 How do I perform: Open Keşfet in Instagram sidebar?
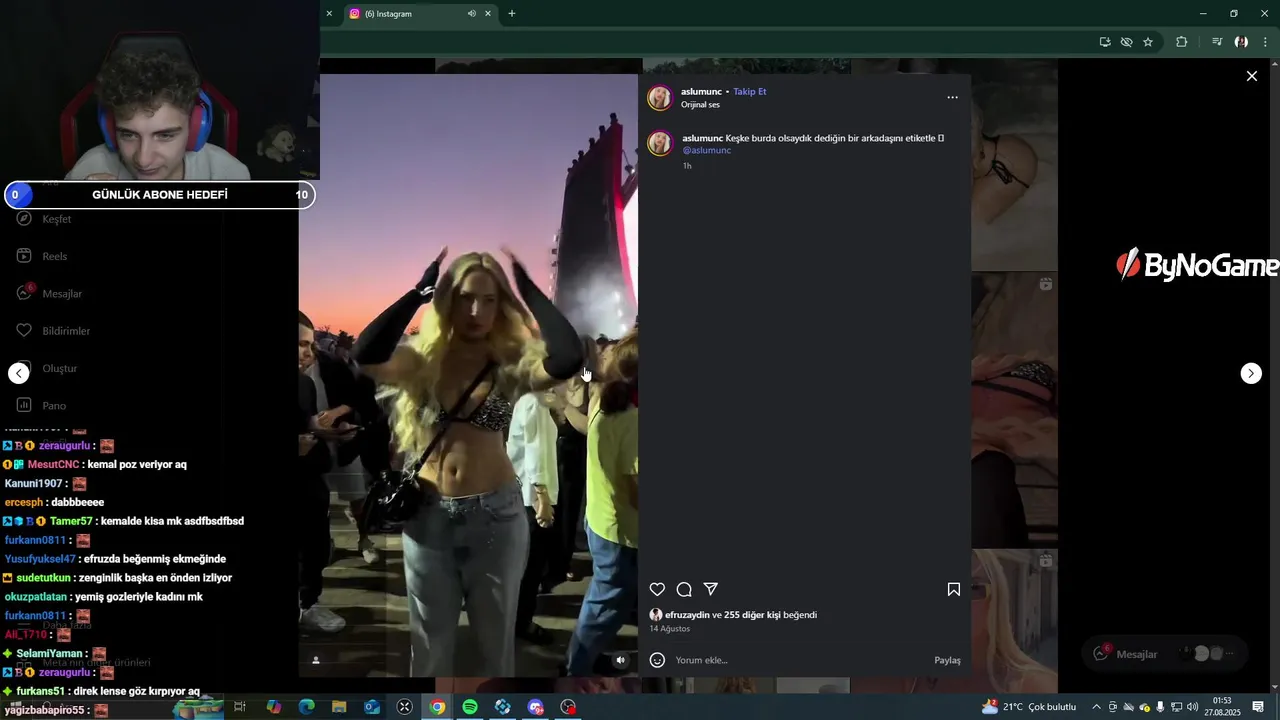click(x=45, y=219)
